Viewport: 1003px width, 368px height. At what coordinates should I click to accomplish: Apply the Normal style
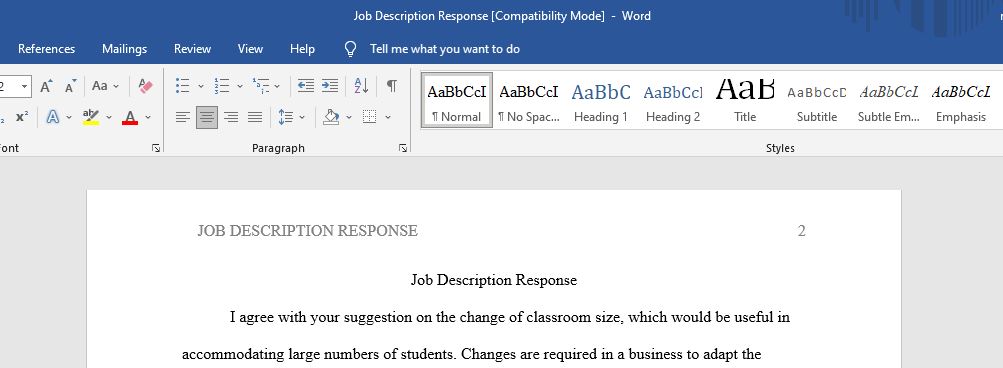click(x=456, y=100)
